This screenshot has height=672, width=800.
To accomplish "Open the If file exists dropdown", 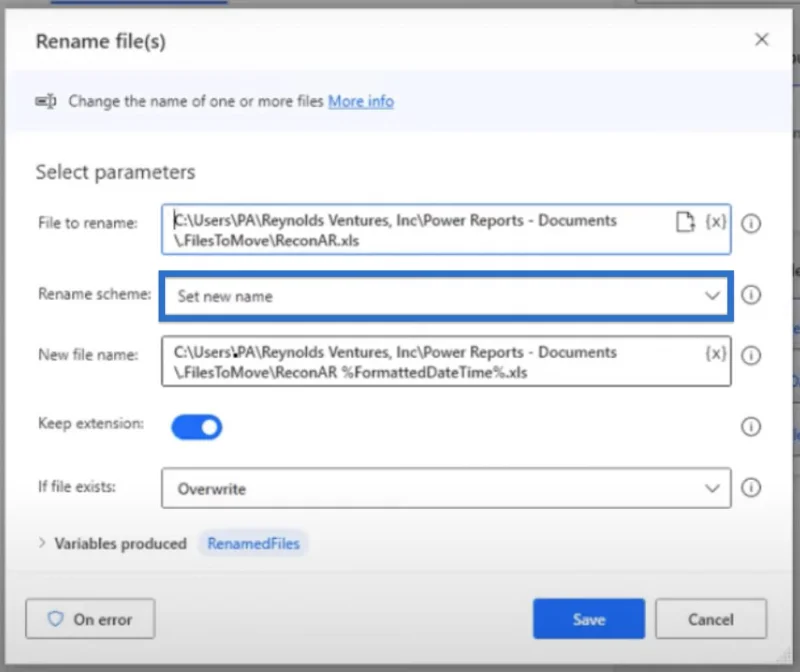I will coord(446,488).
